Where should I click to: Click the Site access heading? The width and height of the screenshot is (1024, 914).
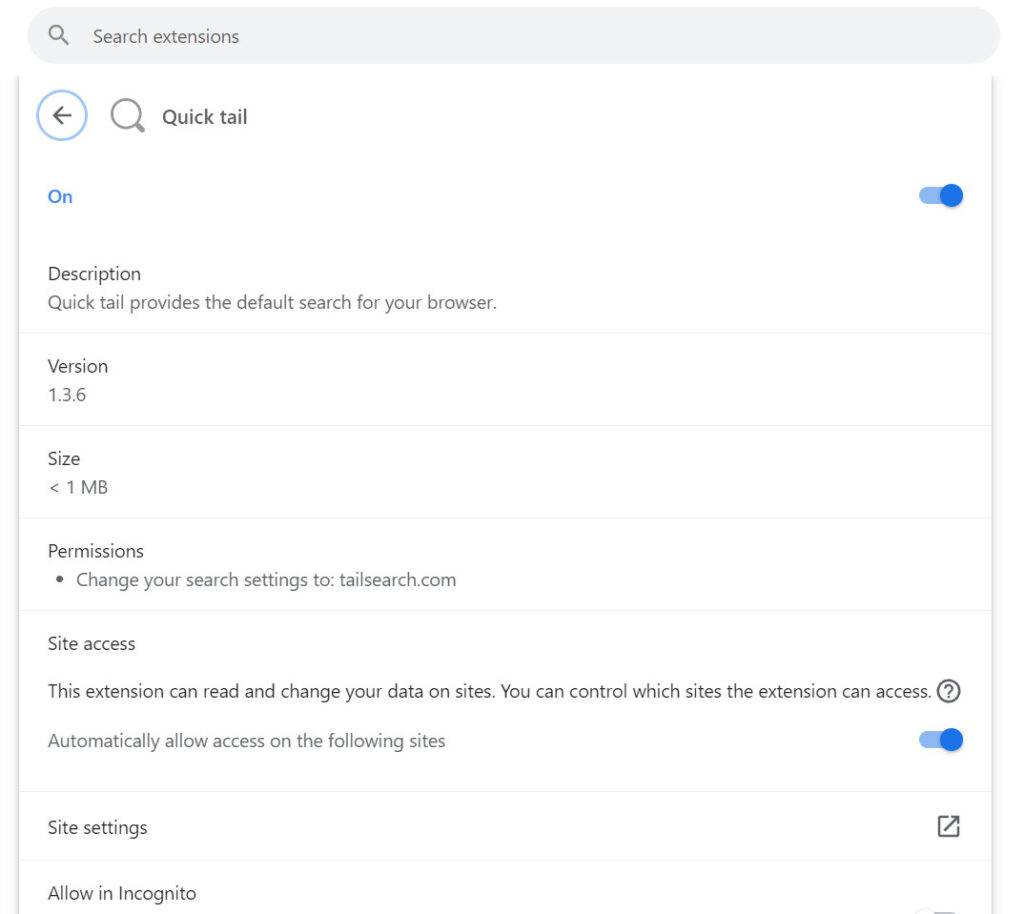coord(91,644)
